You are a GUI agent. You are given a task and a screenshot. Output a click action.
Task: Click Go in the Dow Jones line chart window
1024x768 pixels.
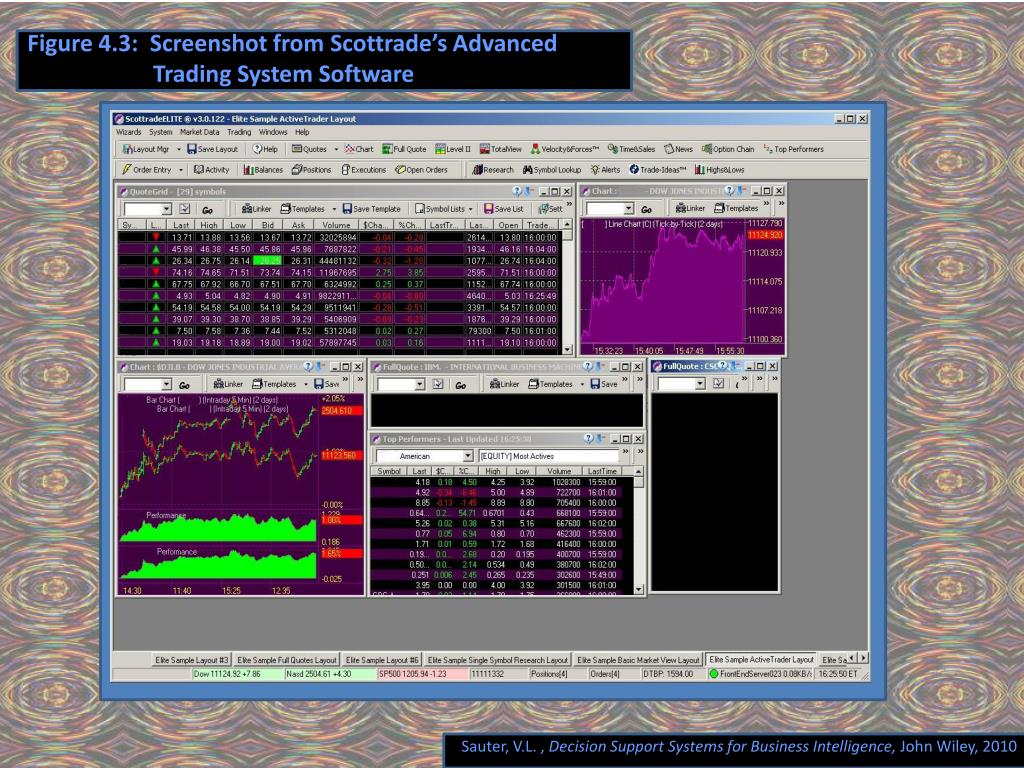tap(647, 209)
